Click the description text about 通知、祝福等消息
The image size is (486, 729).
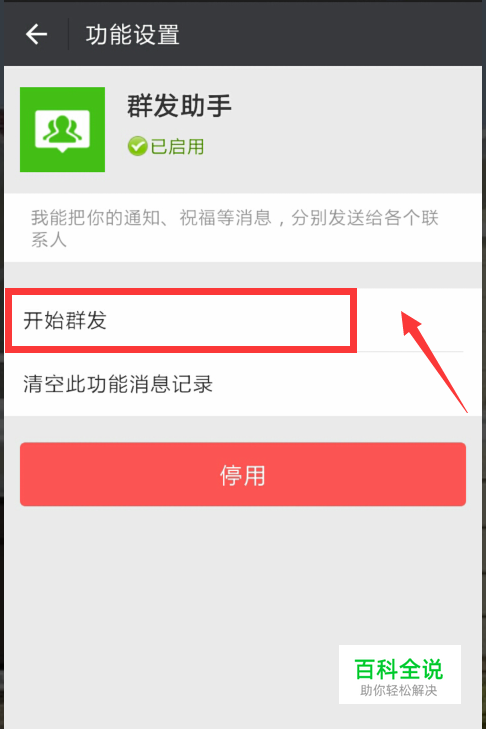235,228
